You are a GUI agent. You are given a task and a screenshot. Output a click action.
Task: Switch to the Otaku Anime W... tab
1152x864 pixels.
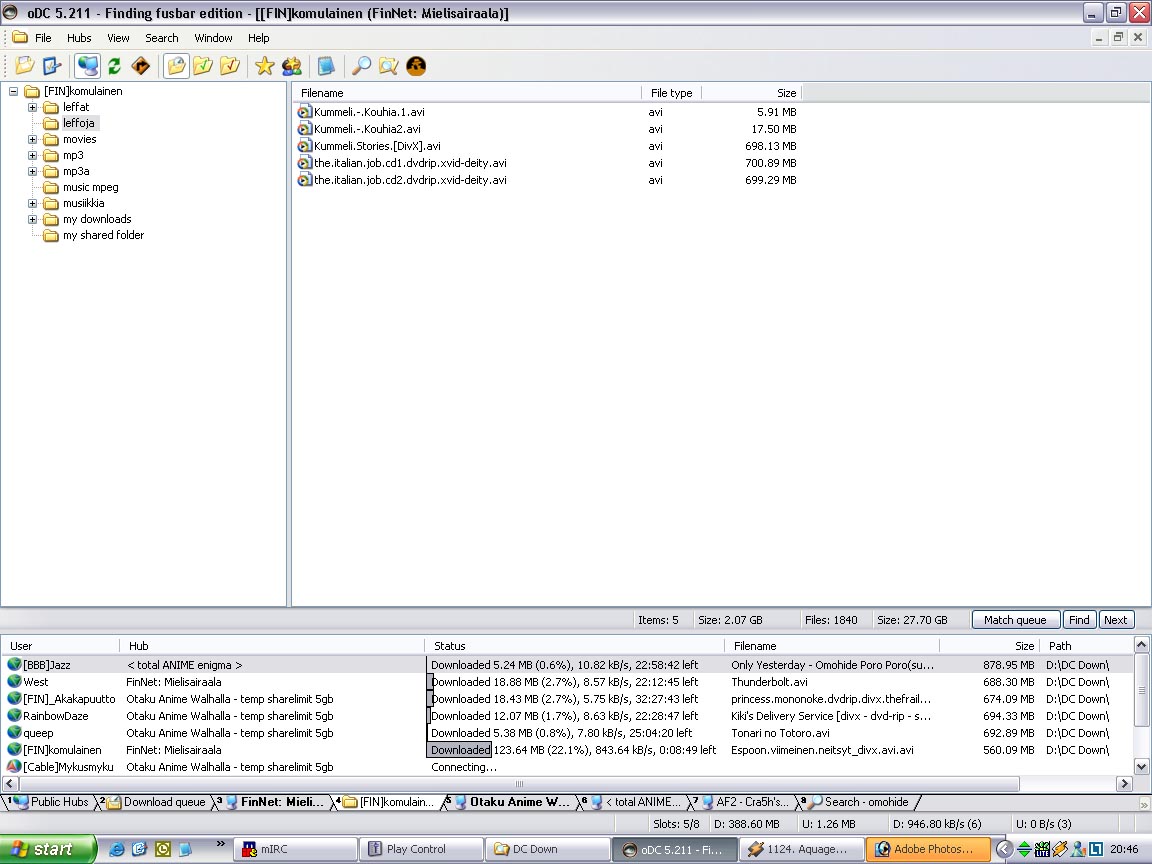pyautogui.click(x=511, y=802)
